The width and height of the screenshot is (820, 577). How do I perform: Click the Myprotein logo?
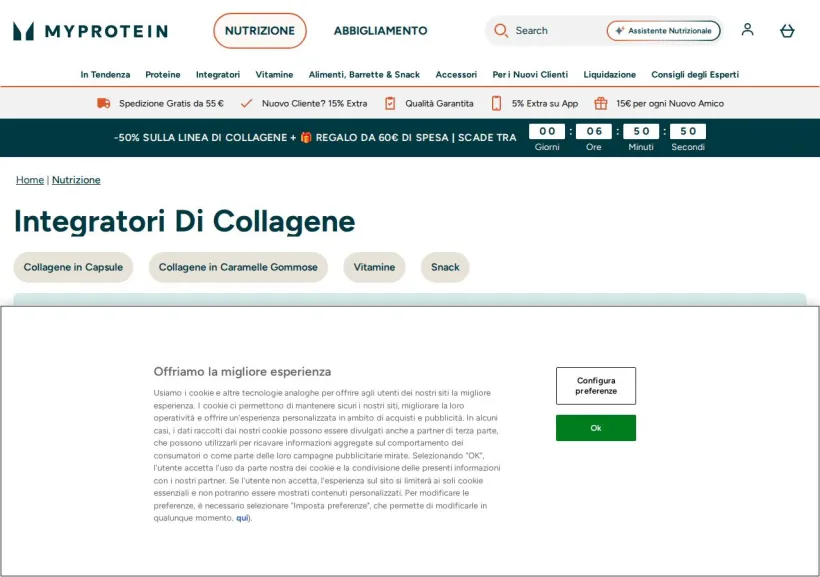tap(90, 31)
